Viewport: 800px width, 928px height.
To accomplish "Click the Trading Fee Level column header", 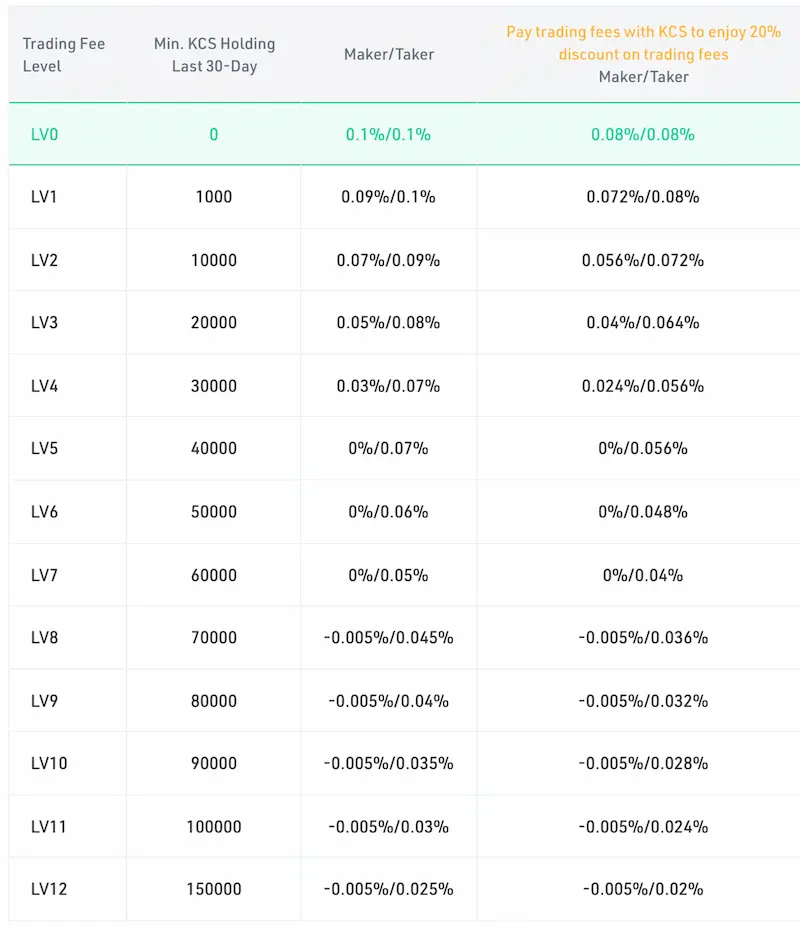I will [64, 54].
